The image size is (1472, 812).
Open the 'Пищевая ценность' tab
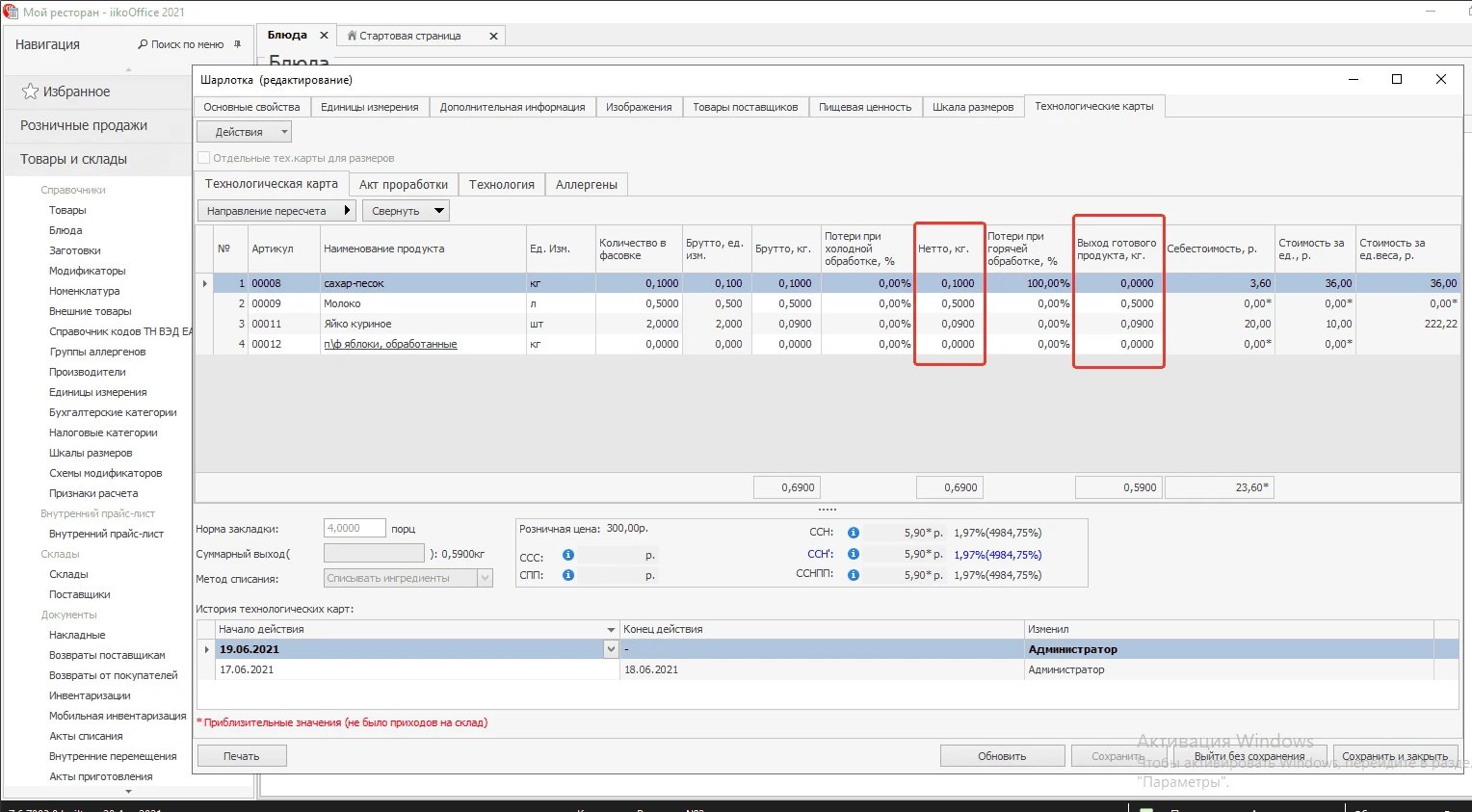pos(864,107)
